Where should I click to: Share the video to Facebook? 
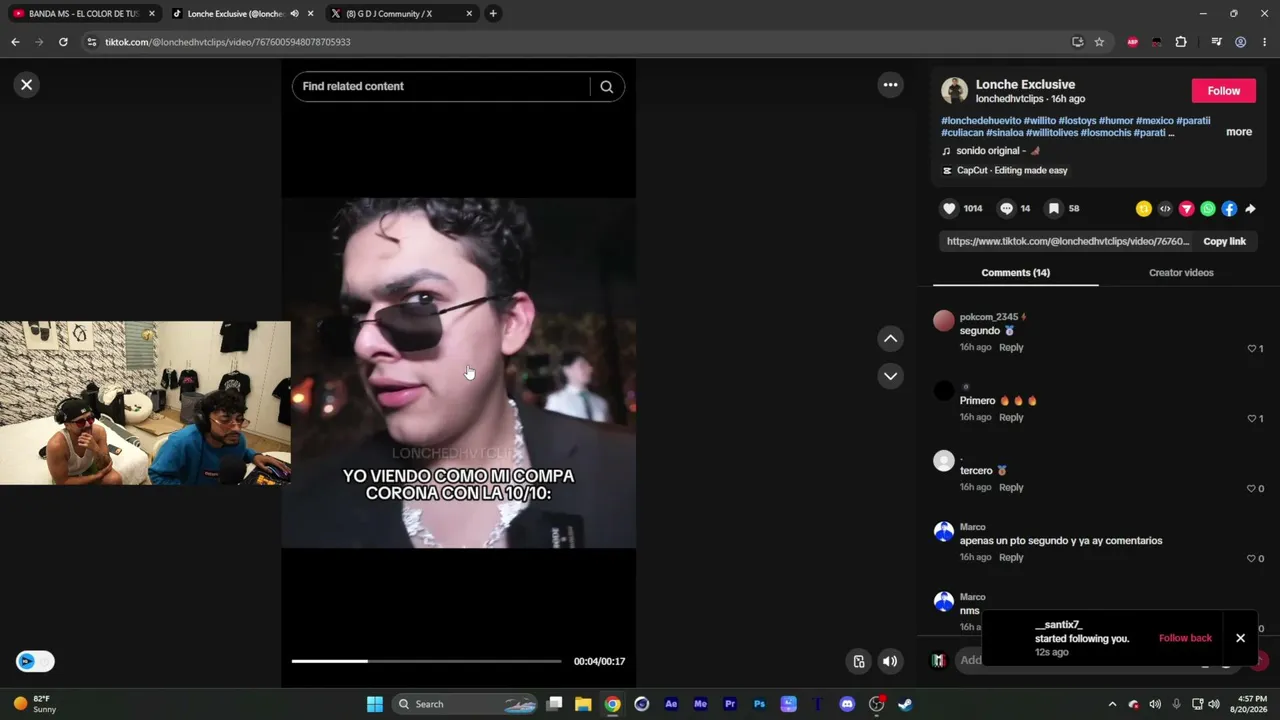(x=1229, y=209)
